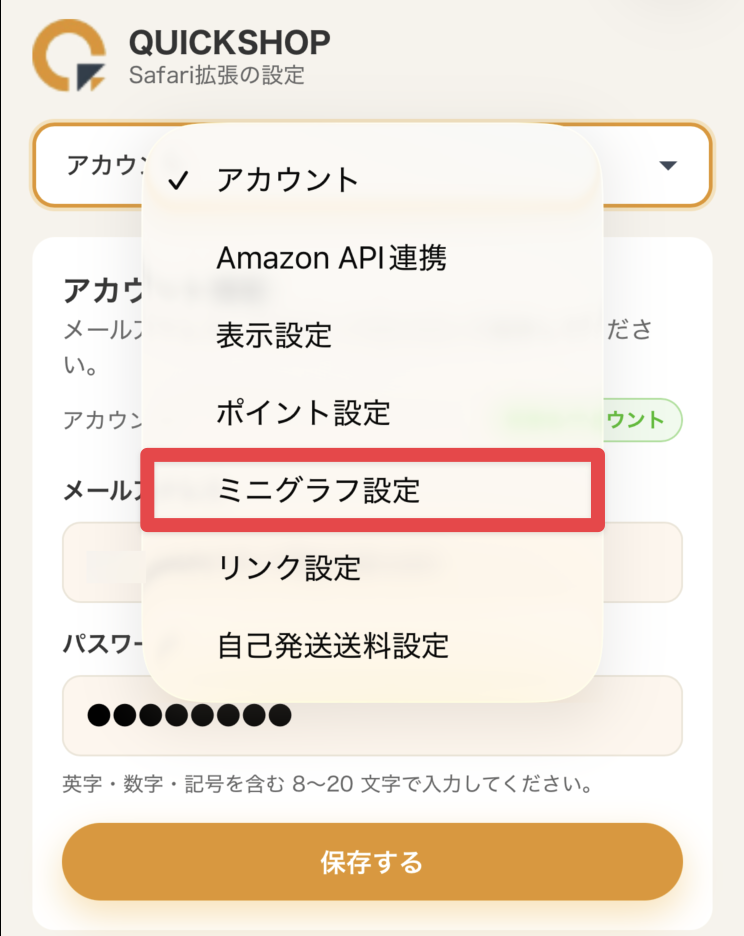Screen dimensions: 744x936
Task: Click the QUICKSHOP logo icon
Action: 68,55
